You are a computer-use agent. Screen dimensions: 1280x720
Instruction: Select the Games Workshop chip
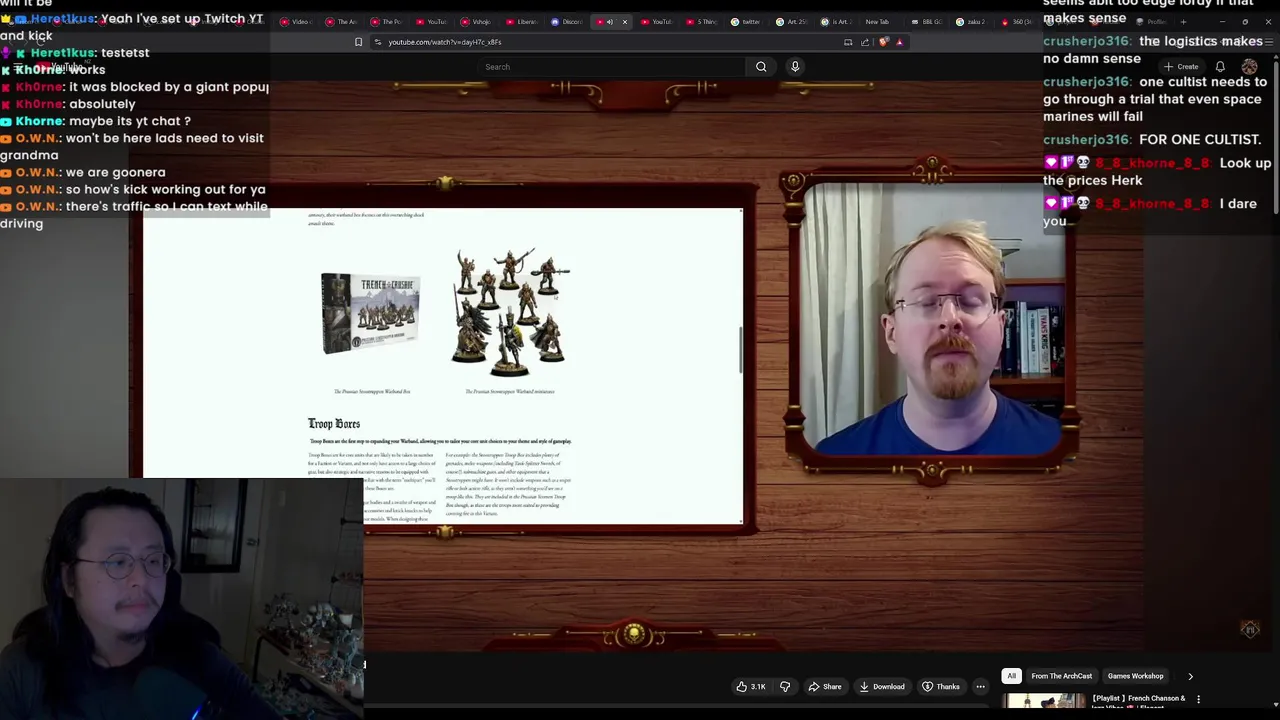pos(1135,676)
